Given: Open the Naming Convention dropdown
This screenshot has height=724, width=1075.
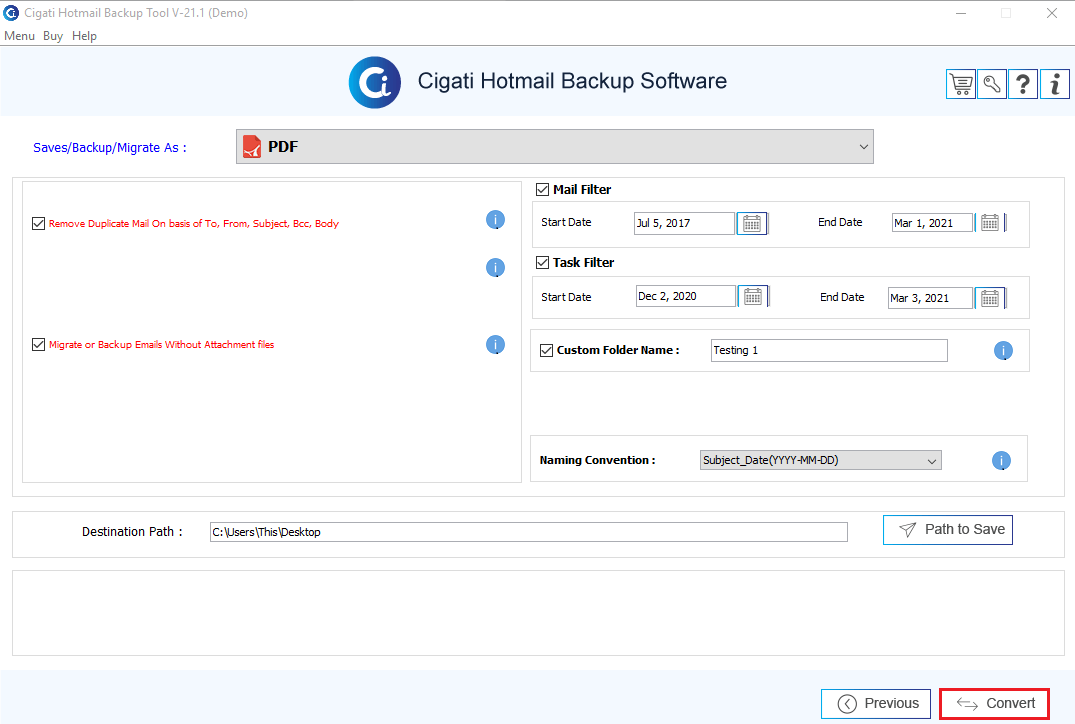Looking at the screenshot, I should 821,460.
